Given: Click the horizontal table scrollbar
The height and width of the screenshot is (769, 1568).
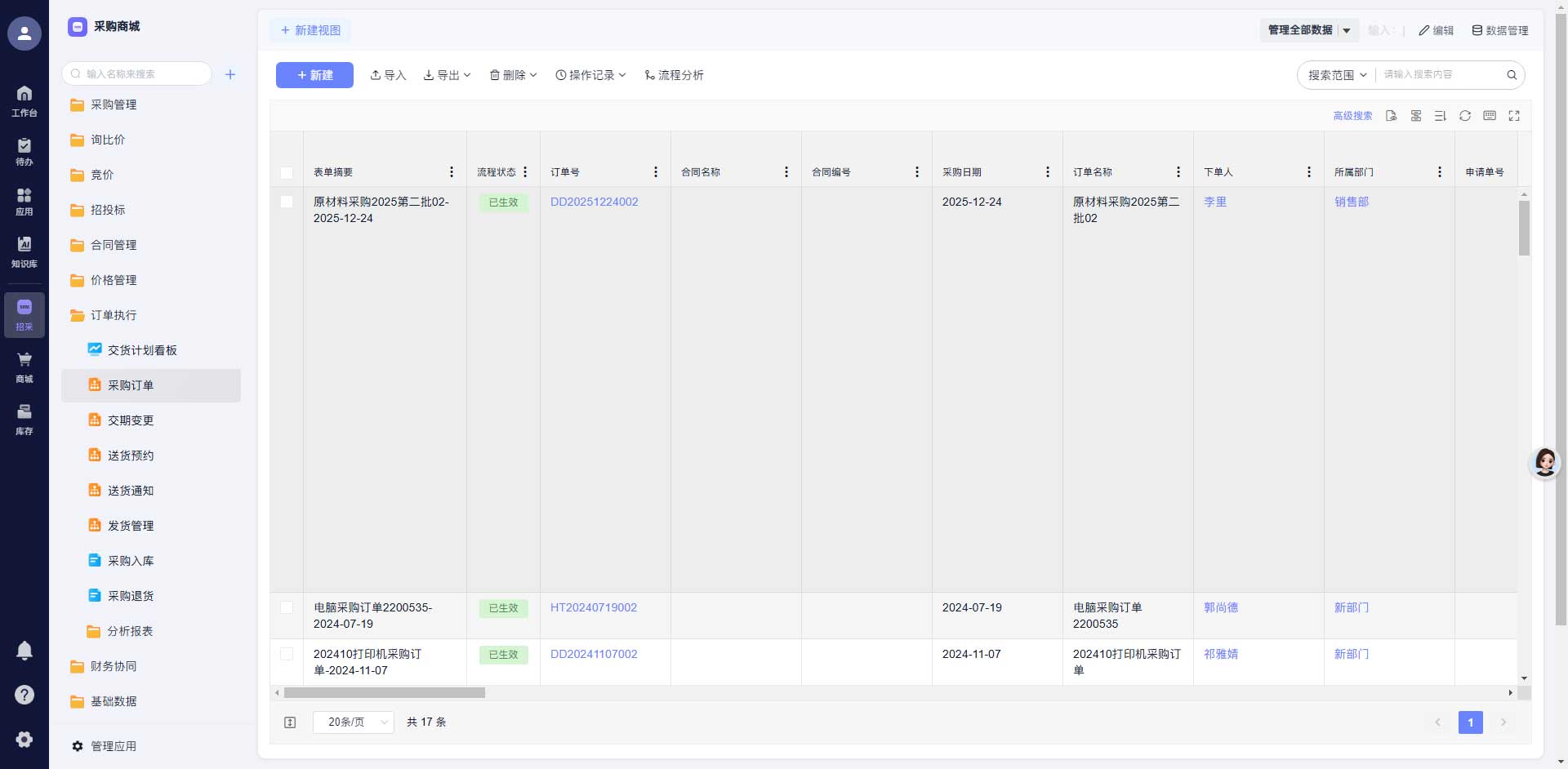Looking at the screenshot, I should [385, 693].
